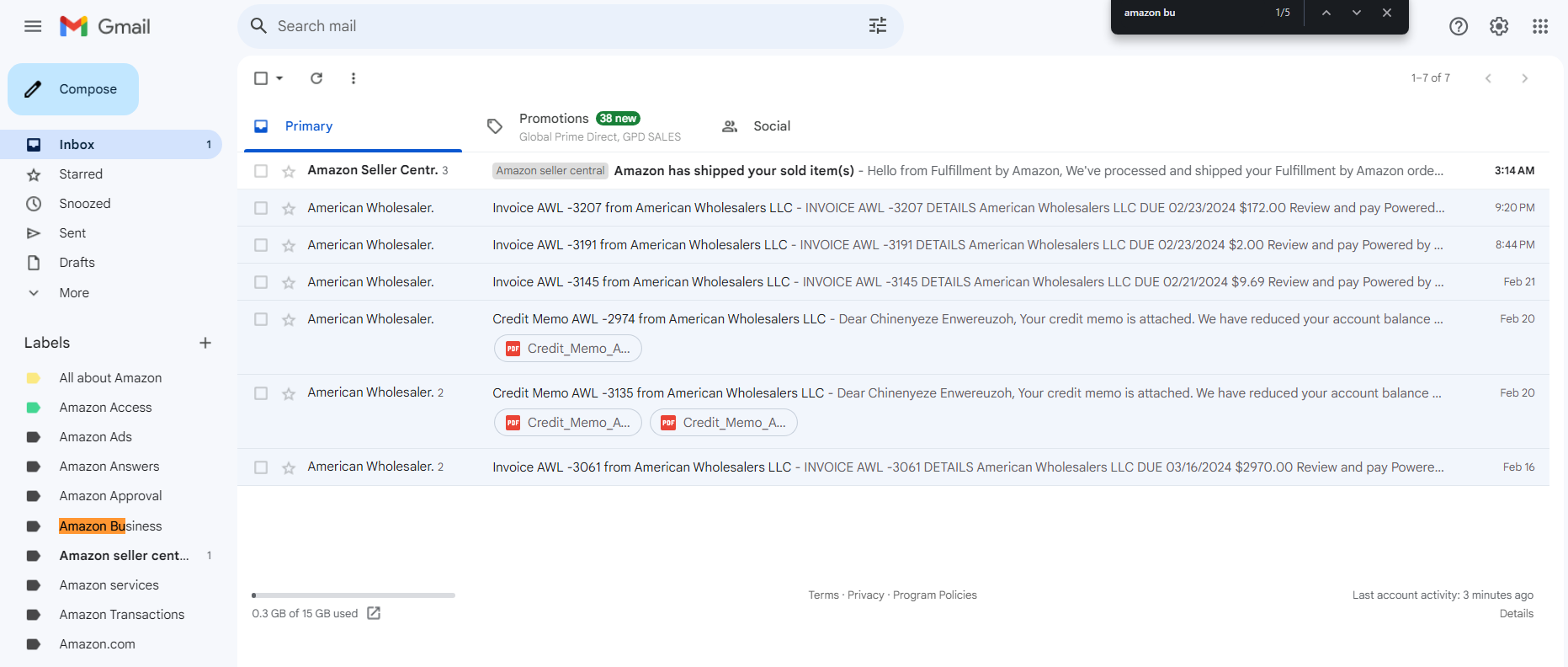Open storage management external link icon

click(x=374, y=613)
